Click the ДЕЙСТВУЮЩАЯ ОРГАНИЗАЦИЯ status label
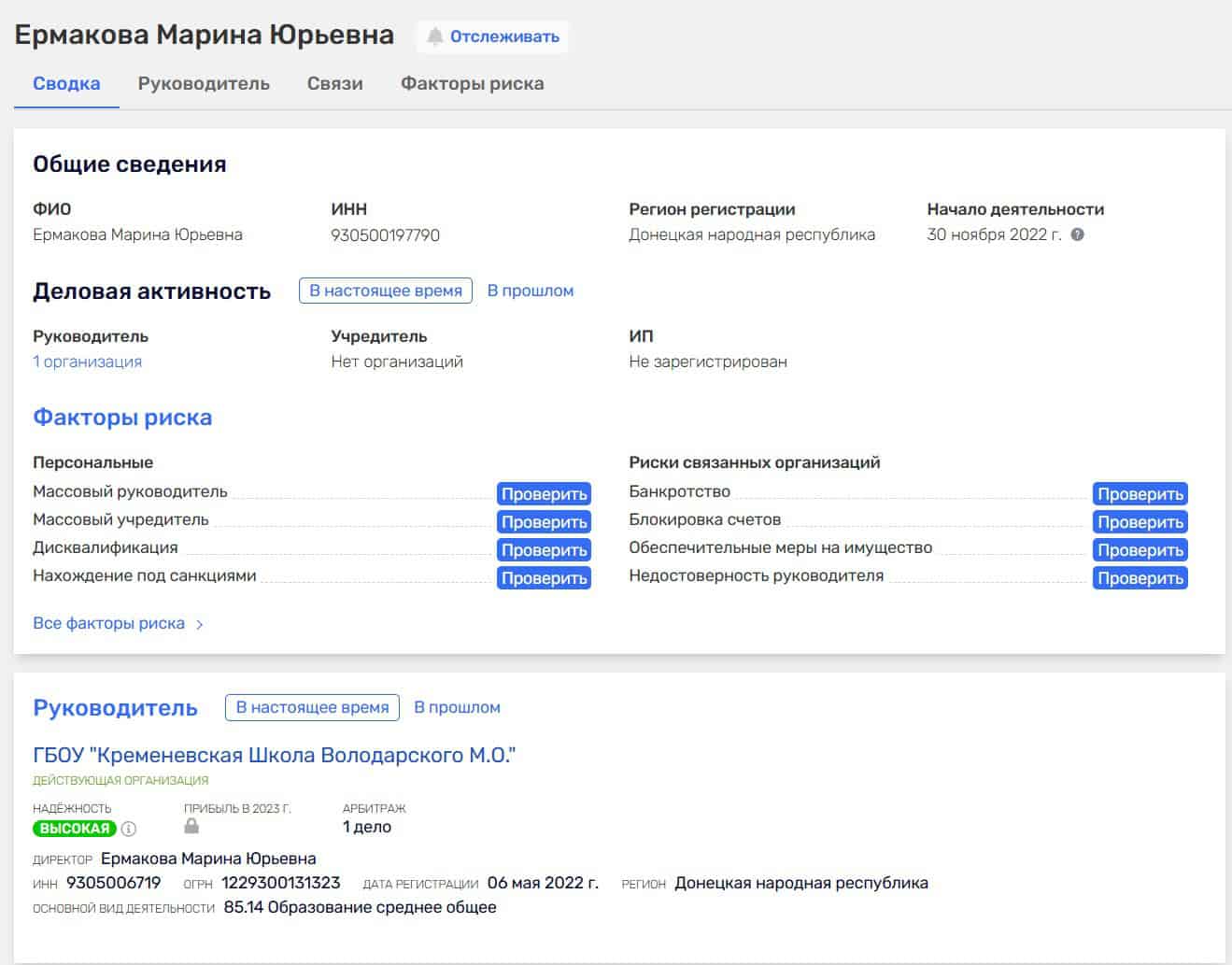 tap(120, 780)
